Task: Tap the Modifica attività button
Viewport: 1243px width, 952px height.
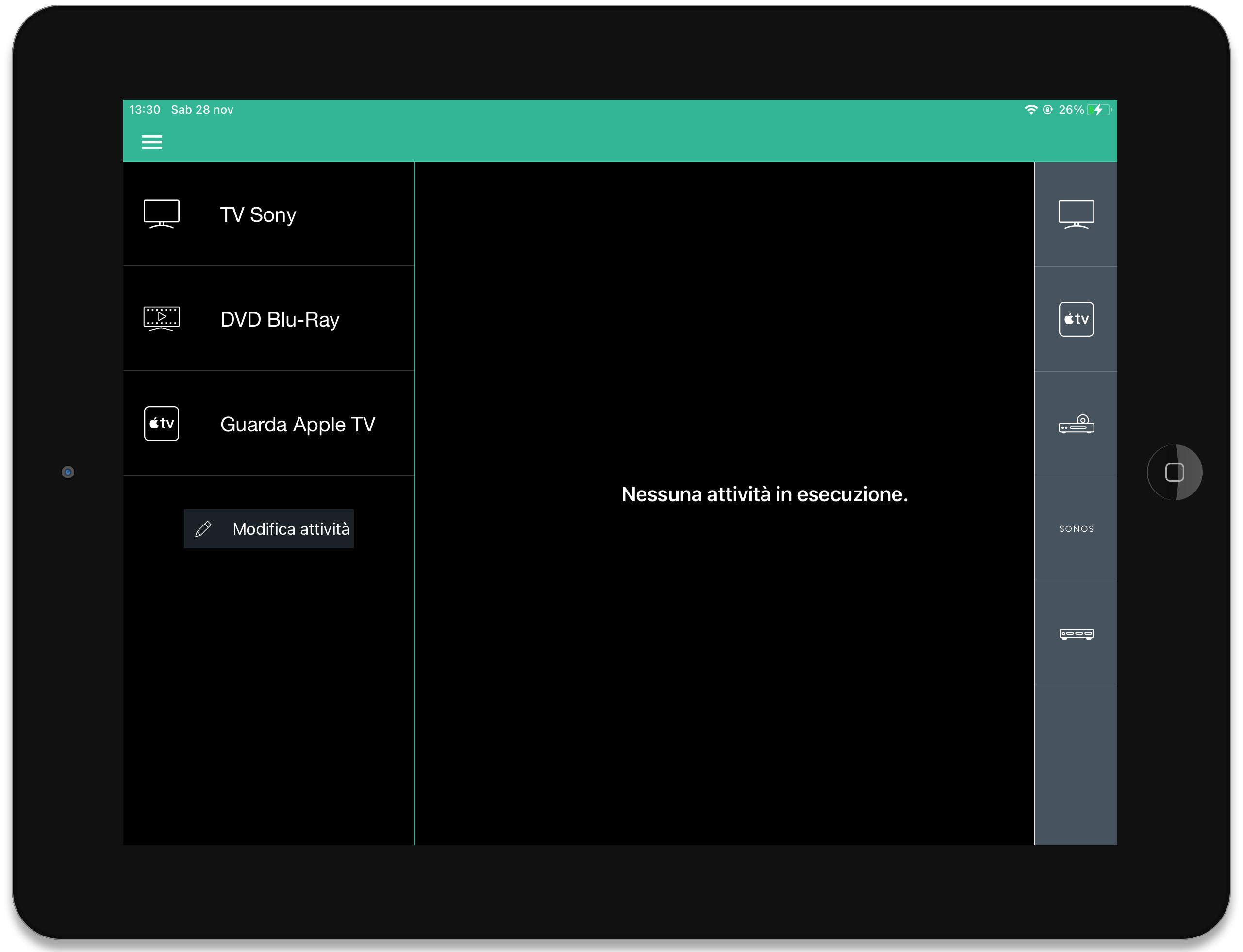Action: pyautogui.click(x=269, y=529)
